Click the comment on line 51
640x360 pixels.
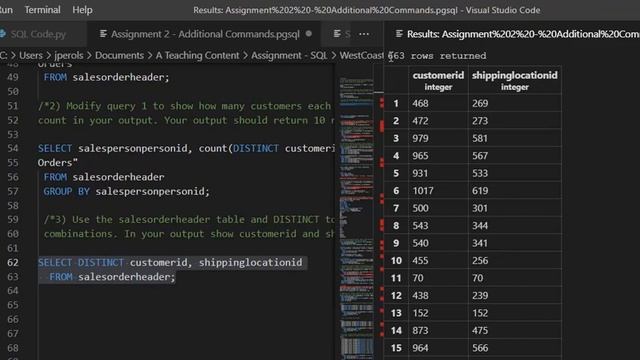184,106
